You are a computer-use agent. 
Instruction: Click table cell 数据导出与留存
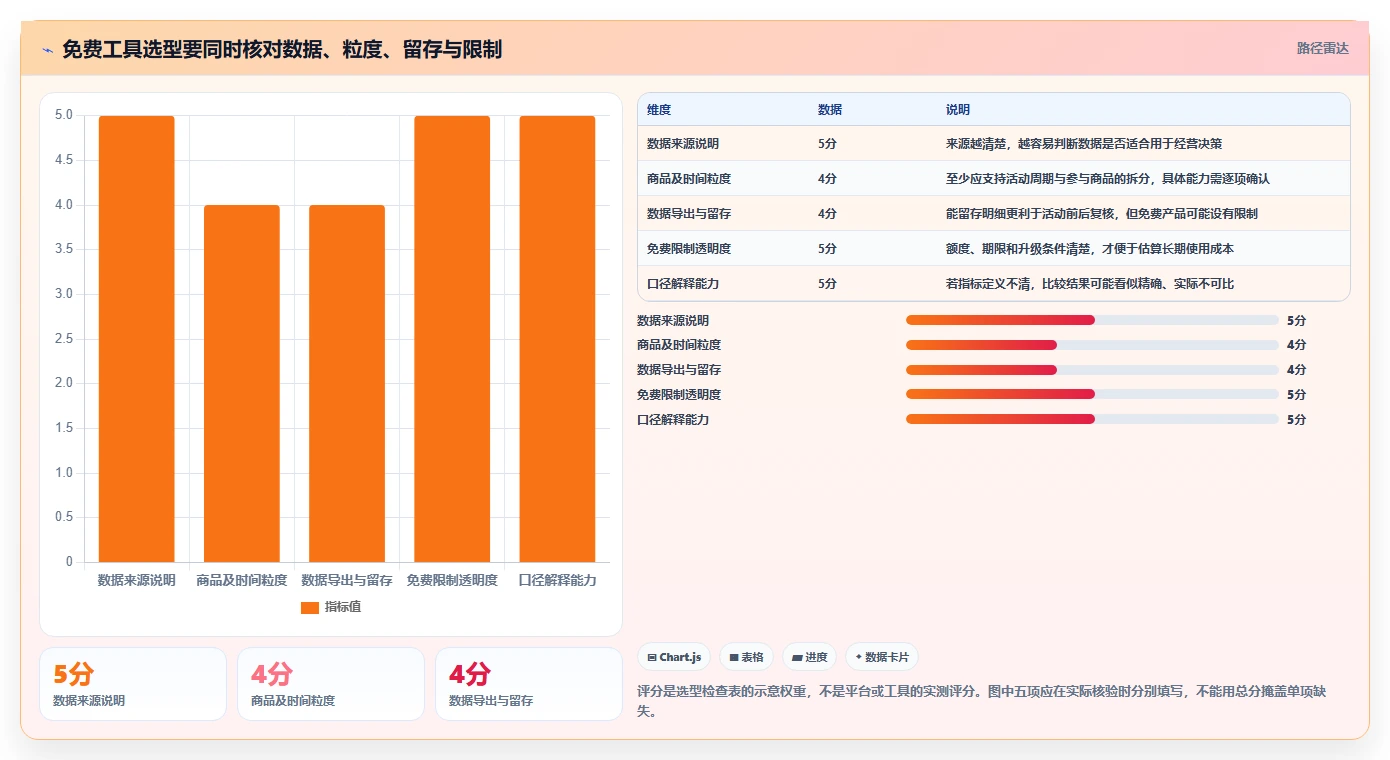click(x=689, y=214)
